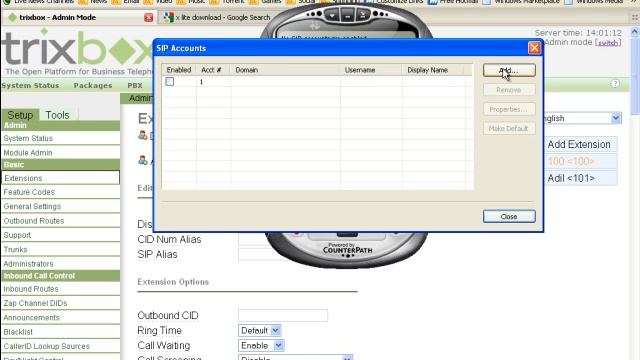640x360 pixels.
Task: Click Add Extension in the right panel
Action: tap(579, 144)
